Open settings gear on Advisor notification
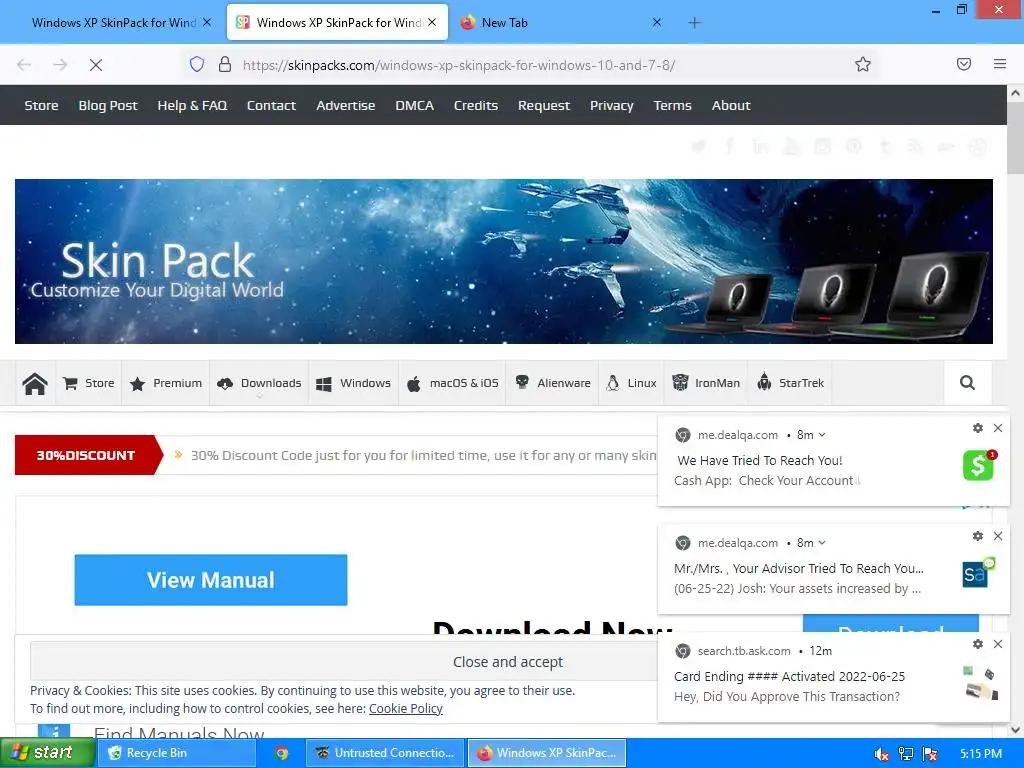Image resolution: width=1024 pixels, height=768 pixels. click(x=978, y=536)
